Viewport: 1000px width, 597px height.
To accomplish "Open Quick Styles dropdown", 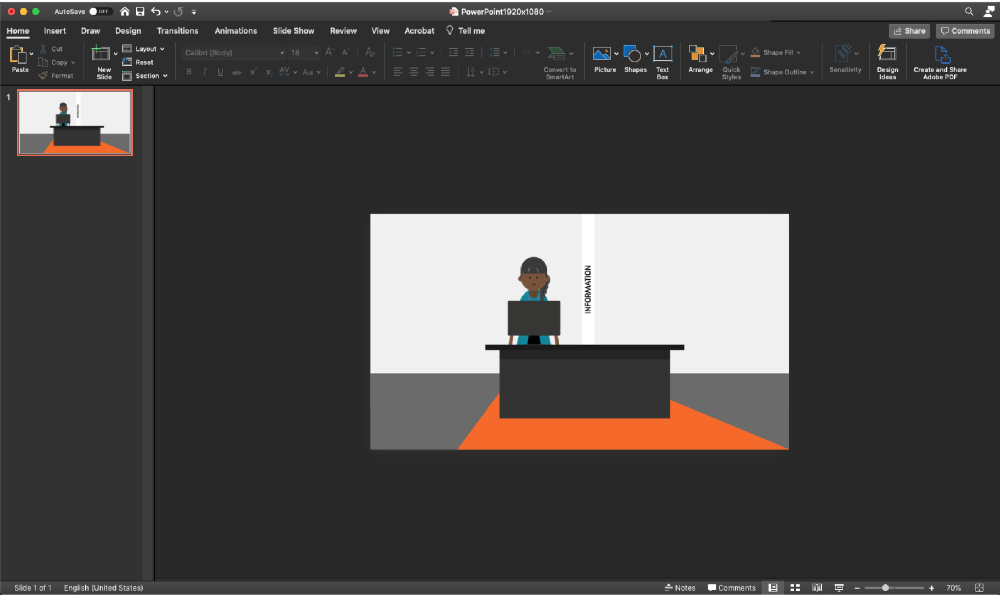I will 732,63.
